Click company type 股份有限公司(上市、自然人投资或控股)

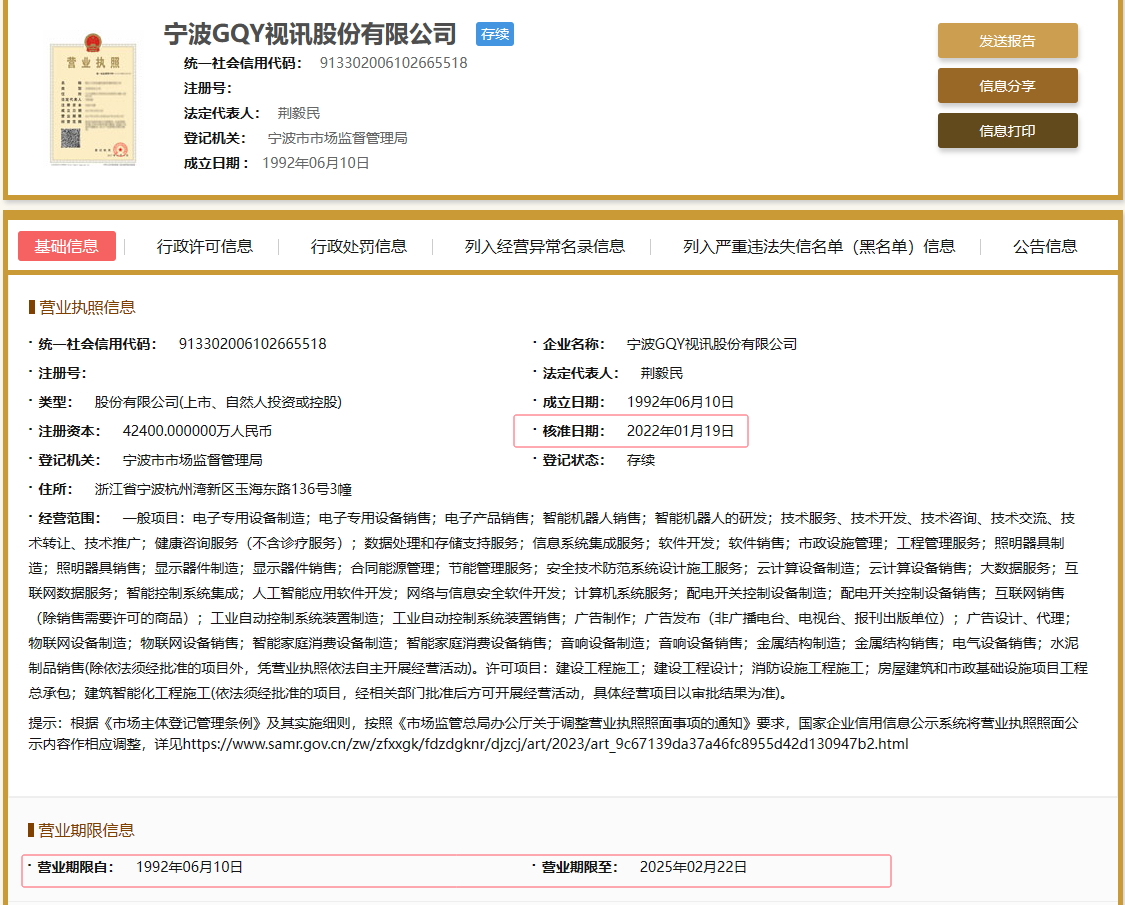(218, 402)
